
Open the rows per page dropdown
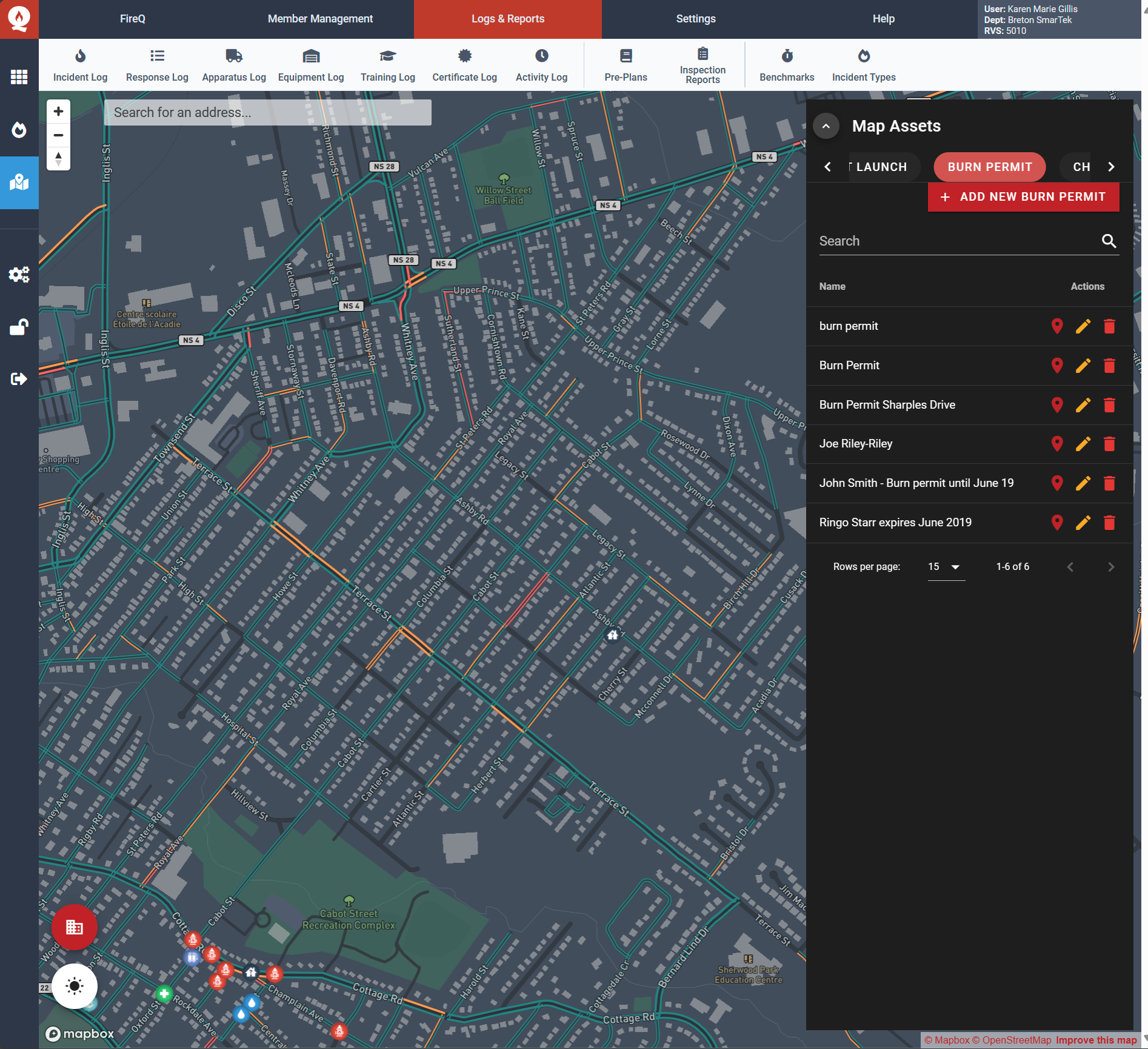click(x=946, y=567)
